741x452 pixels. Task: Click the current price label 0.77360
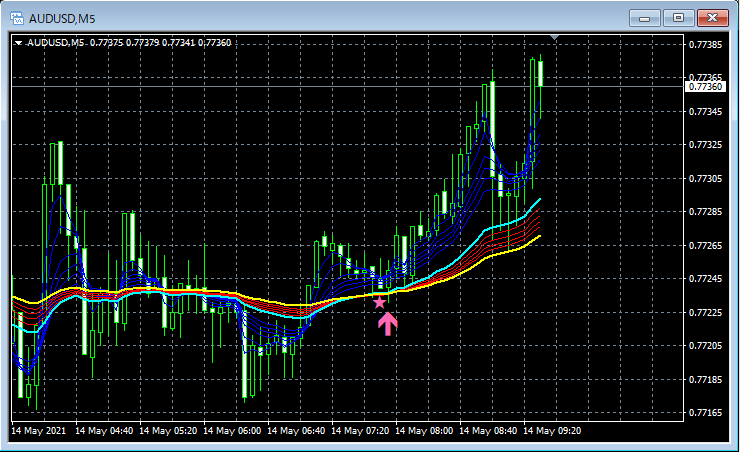(705, 87)
